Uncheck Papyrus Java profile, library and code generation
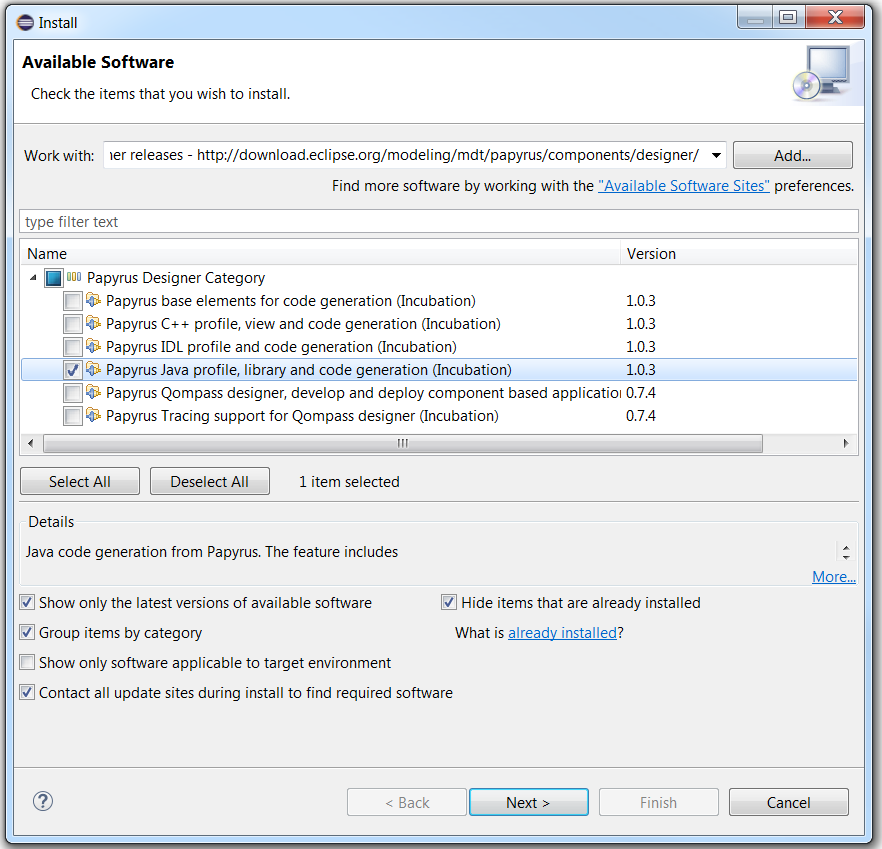Viewport: 882px width, 849px height. point(73,370)
